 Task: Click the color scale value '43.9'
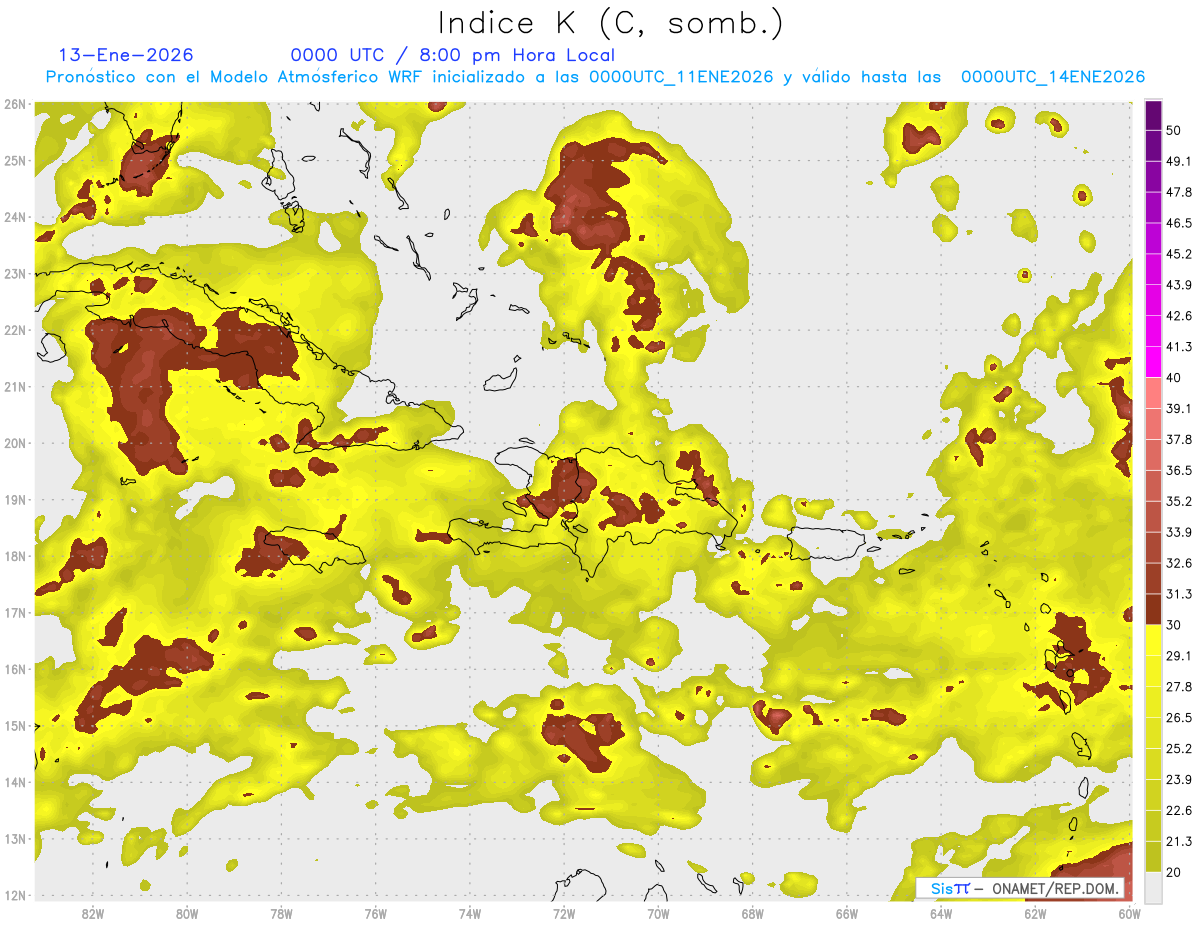pos(1179,285)
